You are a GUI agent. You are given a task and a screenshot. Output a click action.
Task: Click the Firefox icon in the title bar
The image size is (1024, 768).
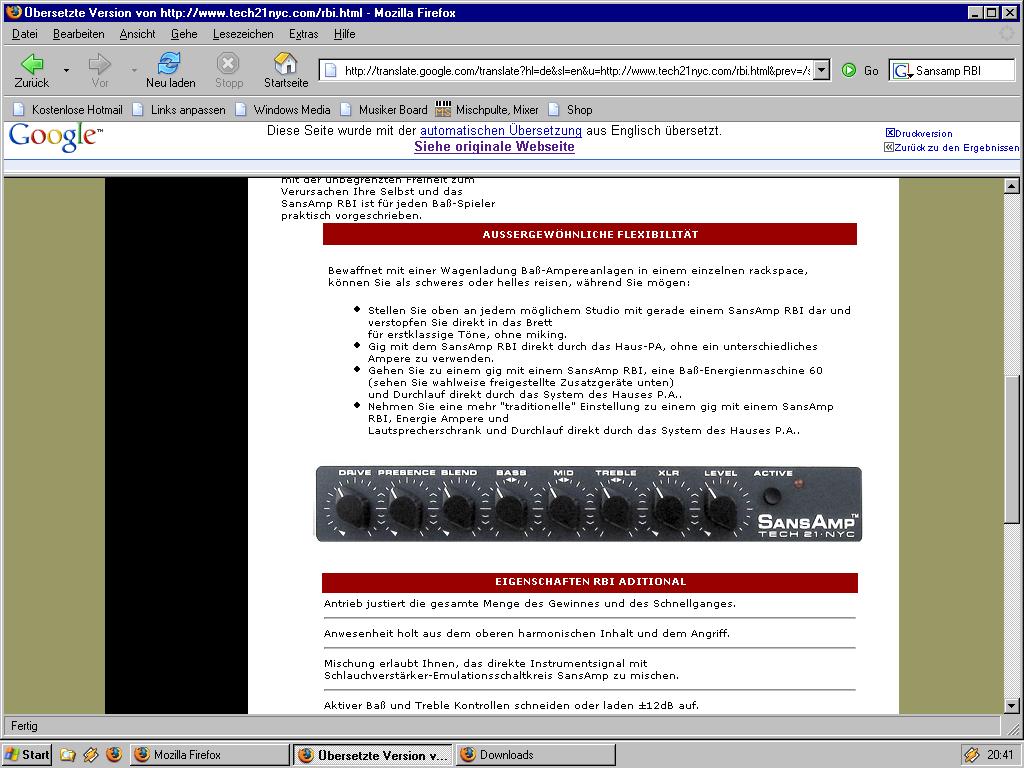13,12
